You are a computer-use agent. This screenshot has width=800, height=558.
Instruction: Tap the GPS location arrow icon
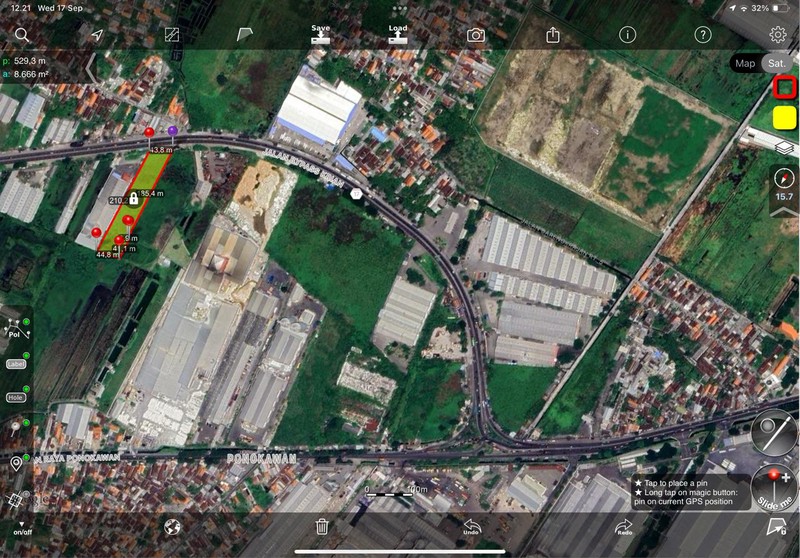(97, 35)
